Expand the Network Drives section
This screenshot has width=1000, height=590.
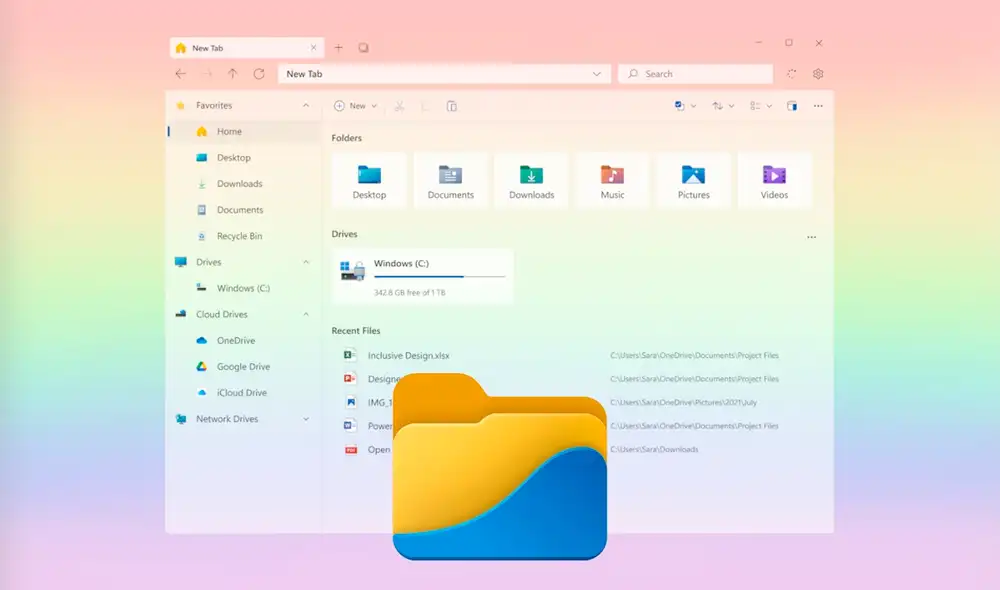pyautogui.click(x=306, y=419)
